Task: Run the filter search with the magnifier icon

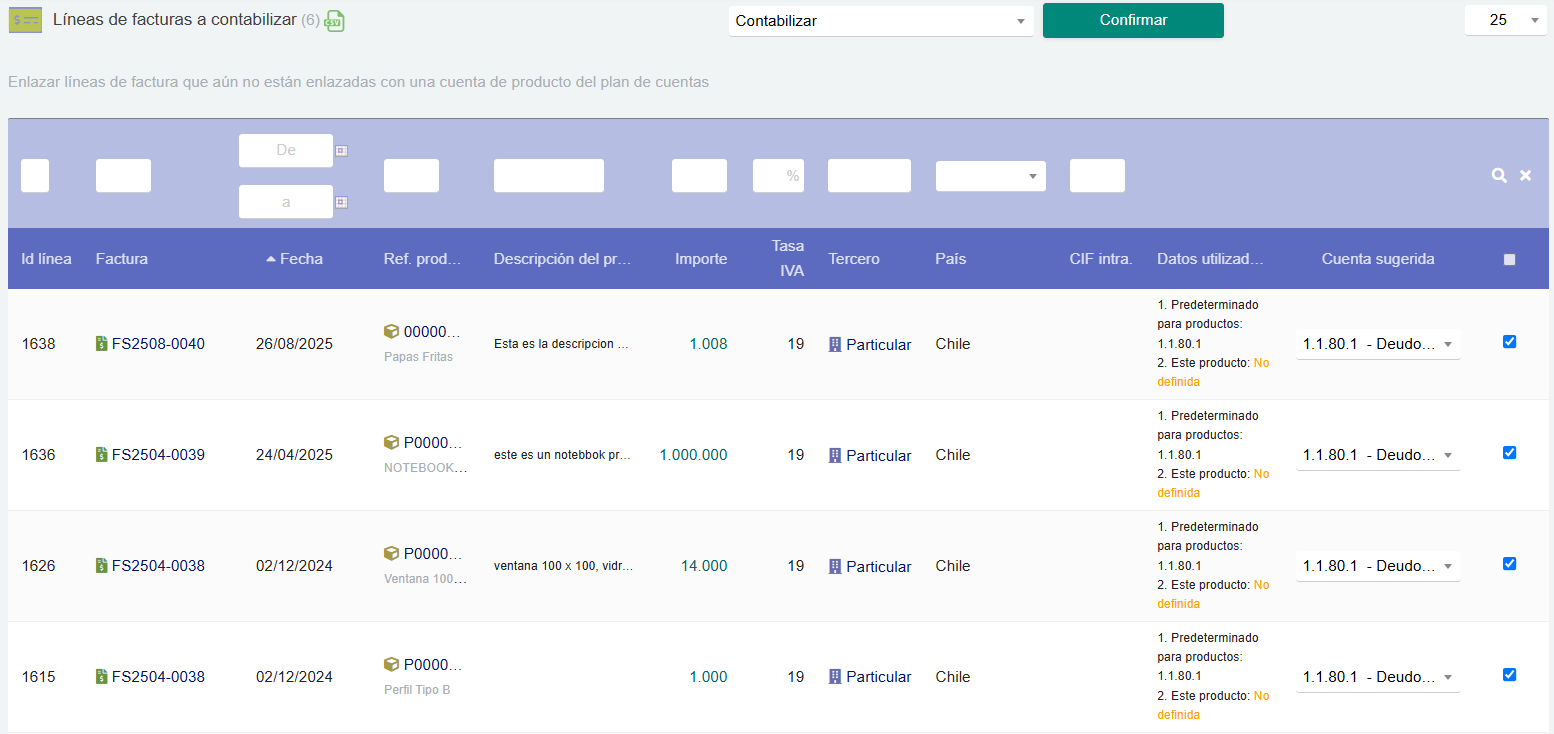Action: pos(1499,175)
